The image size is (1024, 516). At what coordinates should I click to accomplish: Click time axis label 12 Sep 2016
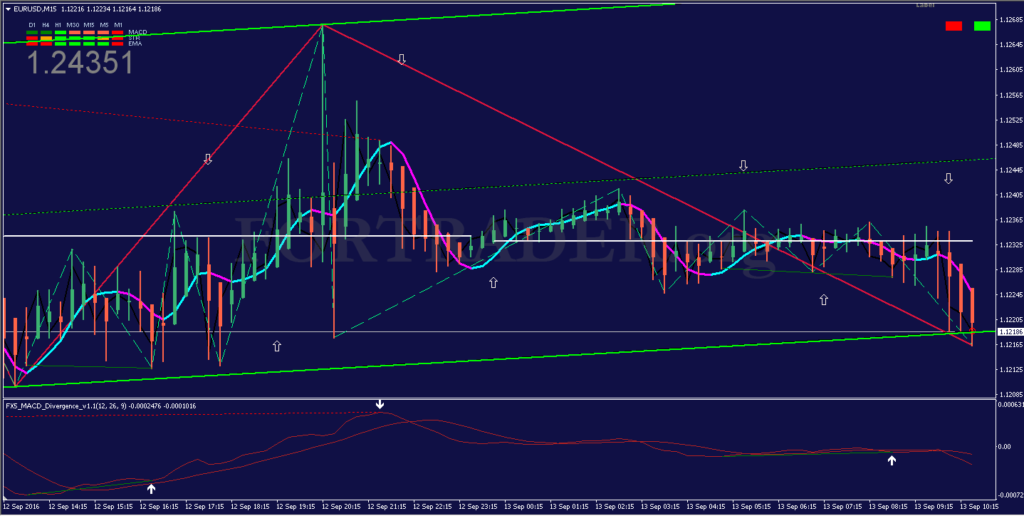pos(20,506)
